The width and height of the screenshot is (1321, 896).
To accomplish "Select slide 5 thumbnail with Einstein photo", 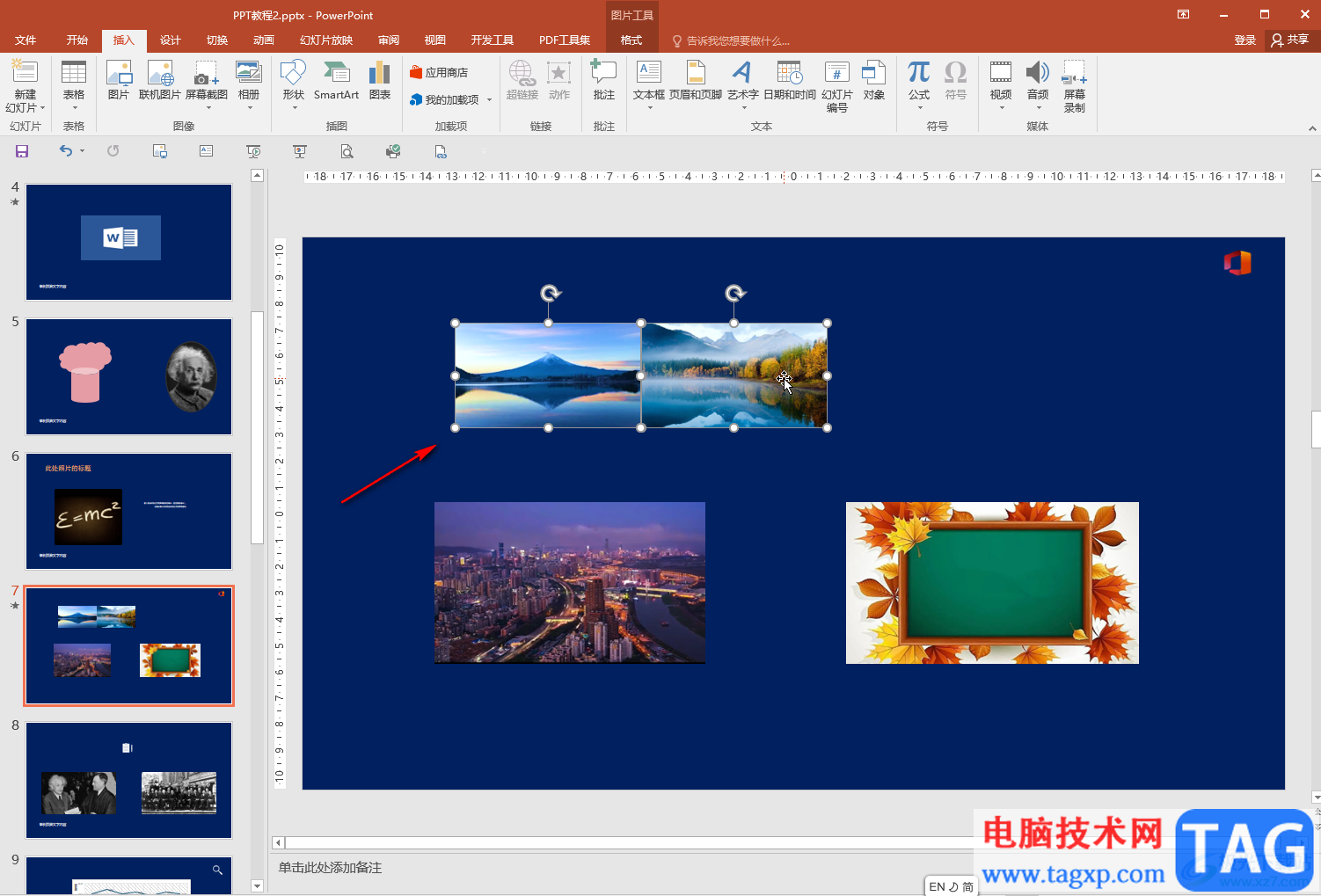I will point(128,376).
